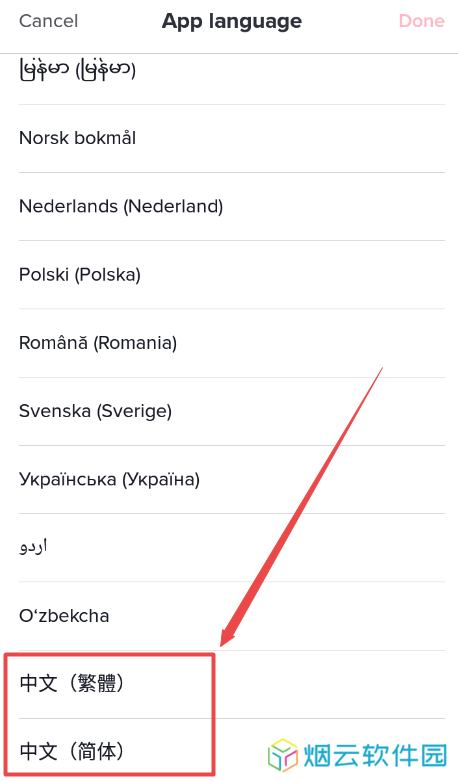Pick Polski (Polska) language
Screen dimensions: 458x781
[231, 275]
